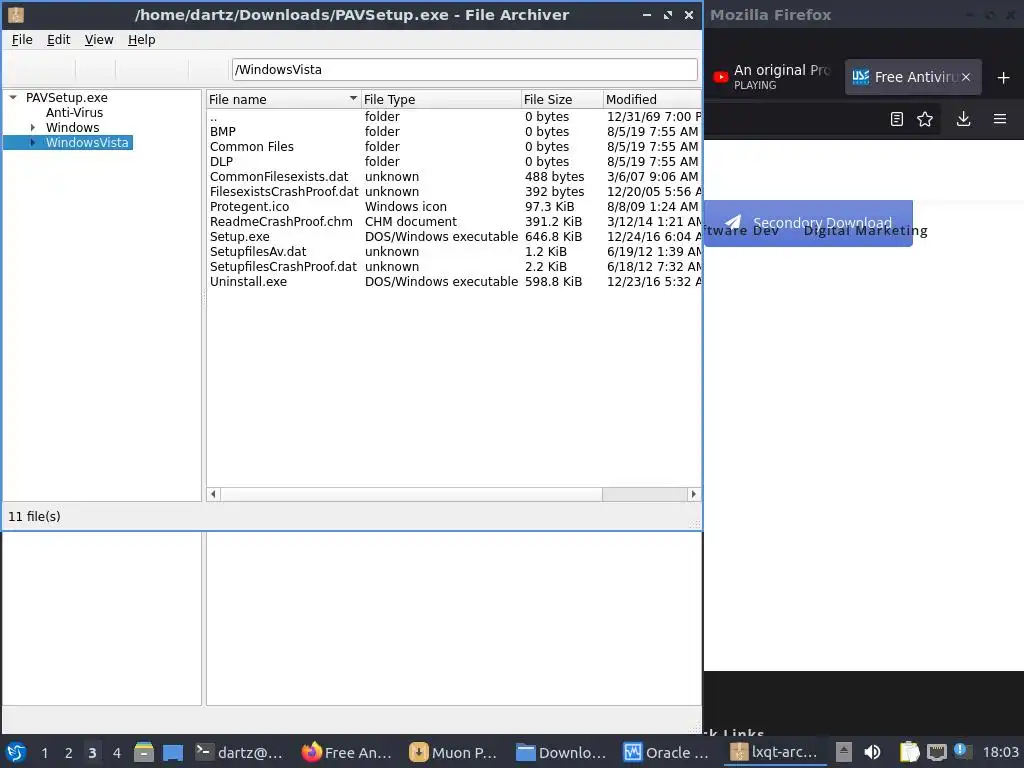Sort by the File Size column header
Screen dimensions: 1024x768
pyautogui.click(x=562, y=99)
